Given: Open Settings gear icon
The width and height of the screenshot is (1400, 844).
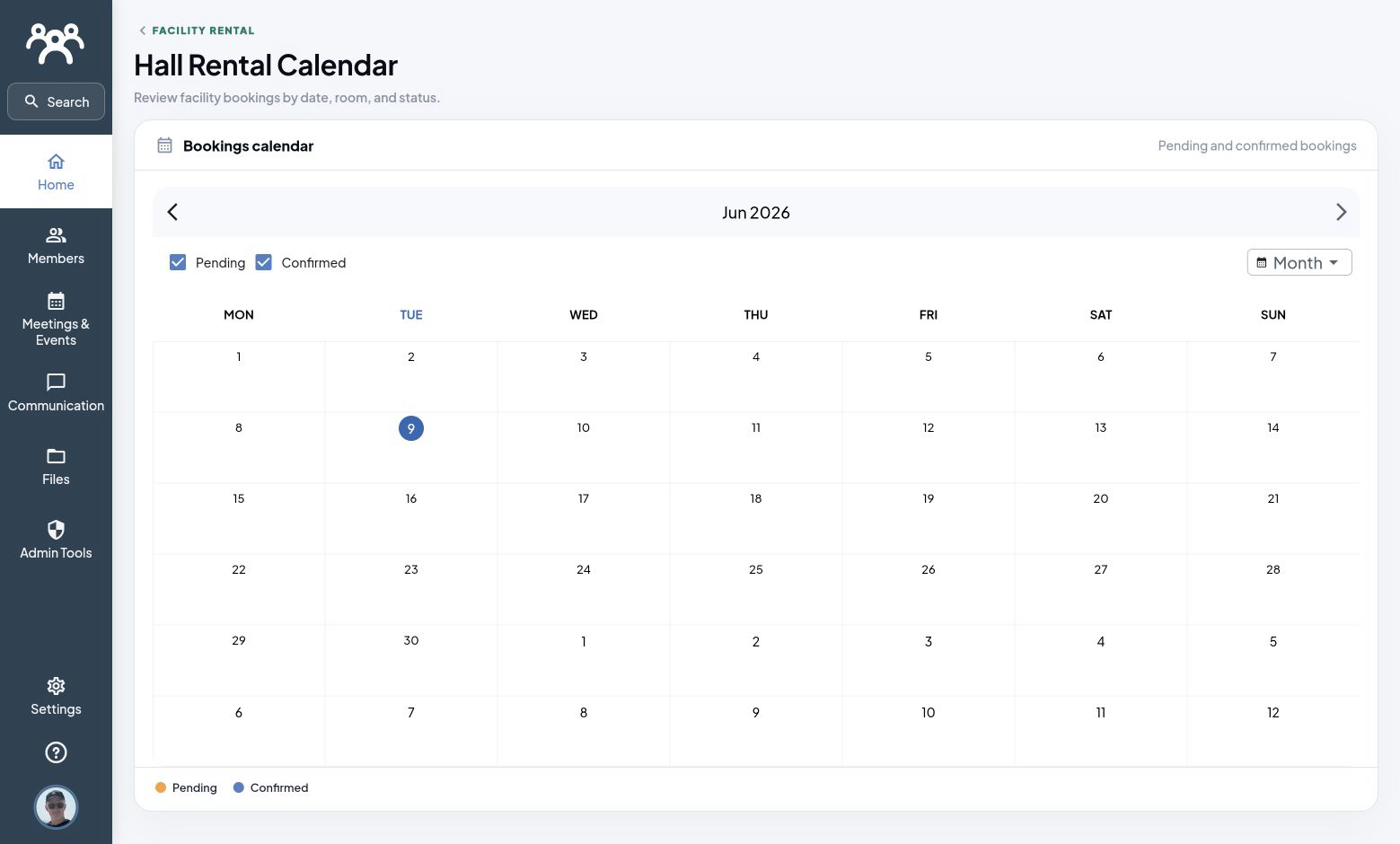Looking at the screenshot, I should click(56, 686).
